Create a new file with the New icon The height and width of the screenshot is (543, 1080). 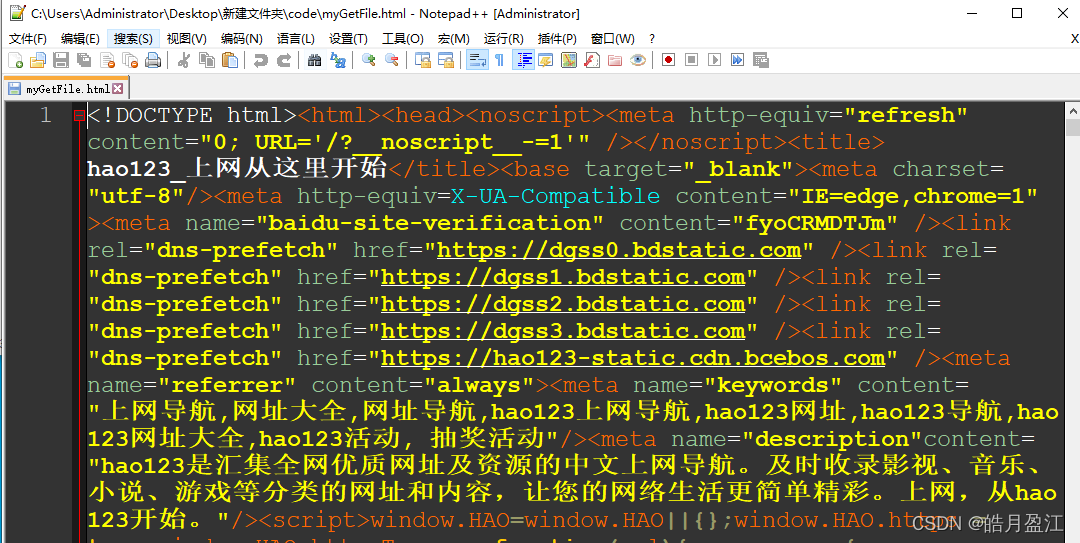[15, 61]
